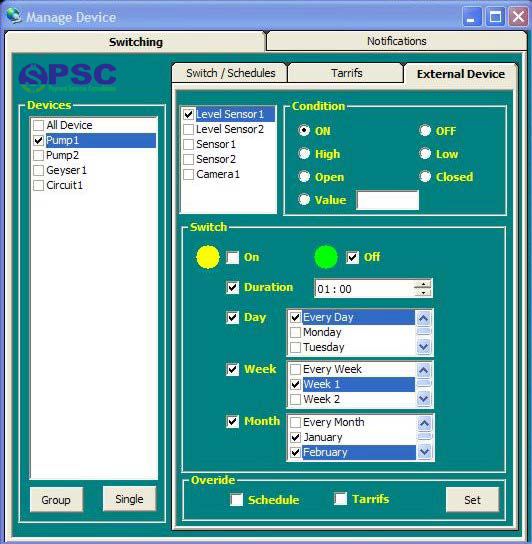The width and height of the screenshot is (532, 544).
Task: Enable the switch On checkbox
Action: click(232, 257)
